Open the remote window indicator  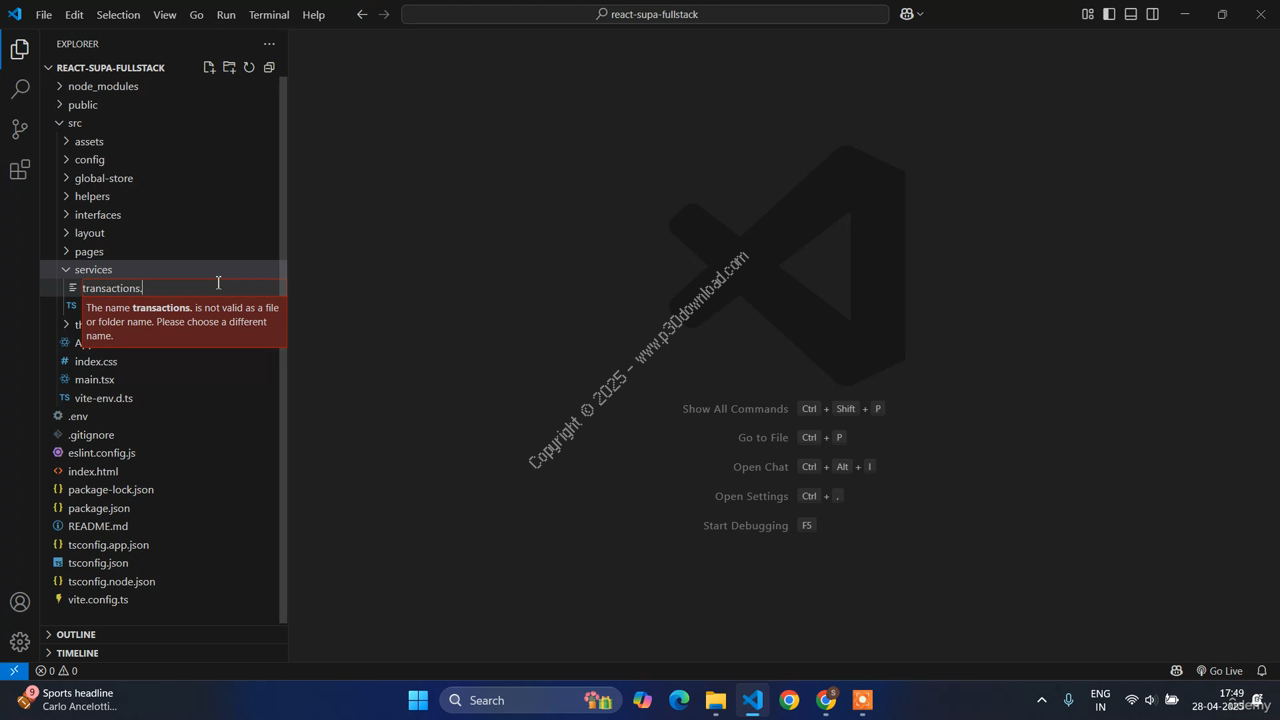pyautogui.click(x=14, y=671)
